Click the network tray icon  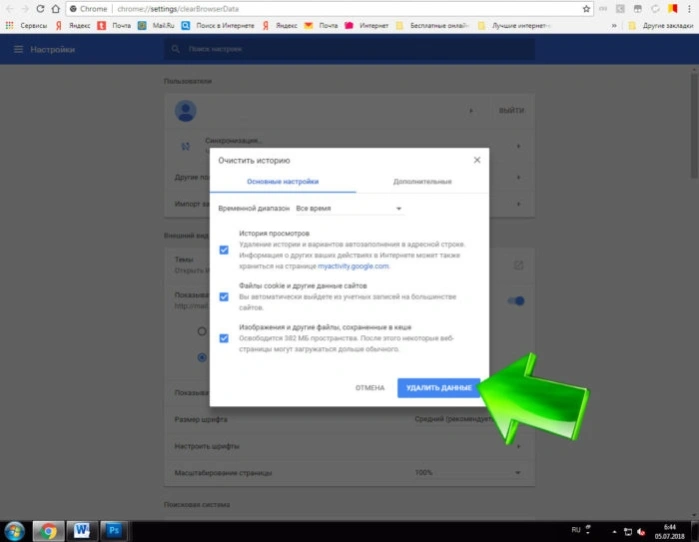[x=628, y=532]
